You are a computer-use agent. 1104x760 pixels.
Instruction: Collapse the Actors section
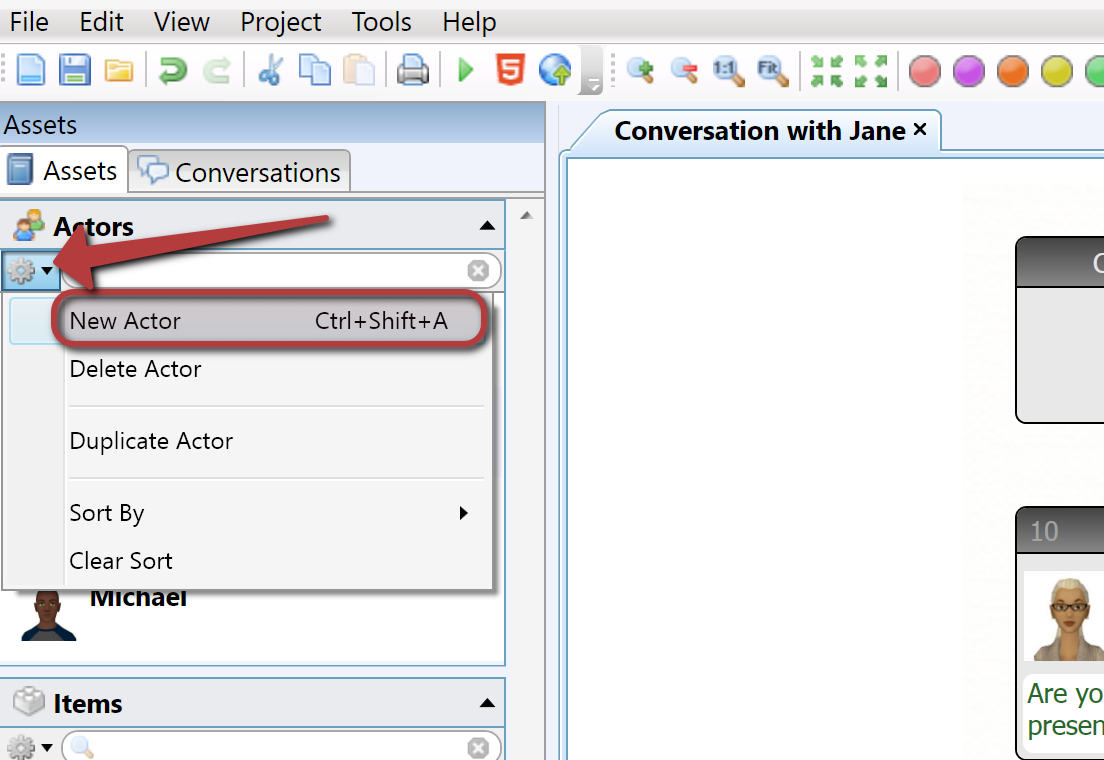point(487,226)
